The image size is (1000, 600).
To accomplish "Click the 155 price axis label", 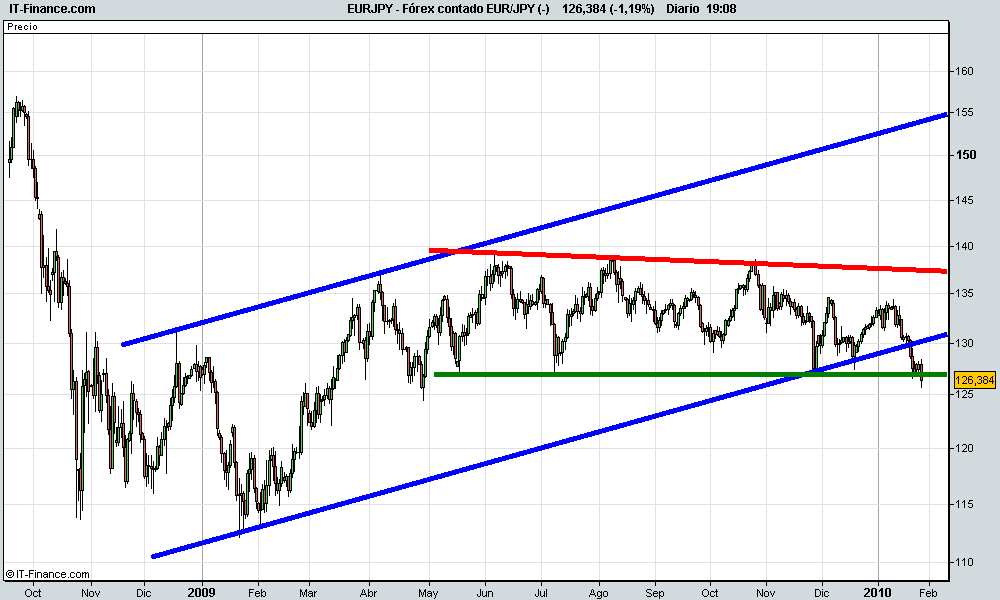I will pos(965,112).
